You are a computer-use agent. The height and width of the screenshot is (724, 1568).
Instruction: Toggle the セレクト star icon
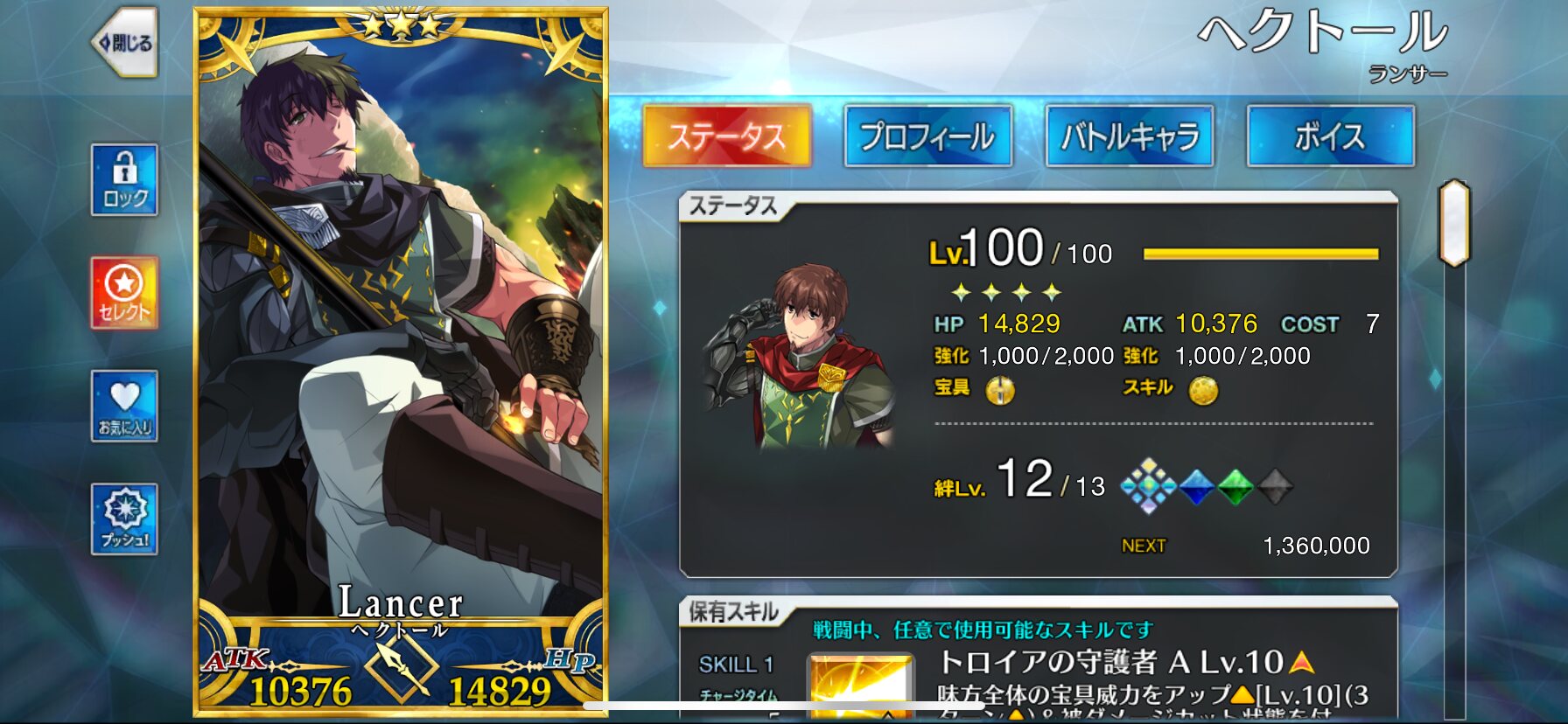[125, 293]
